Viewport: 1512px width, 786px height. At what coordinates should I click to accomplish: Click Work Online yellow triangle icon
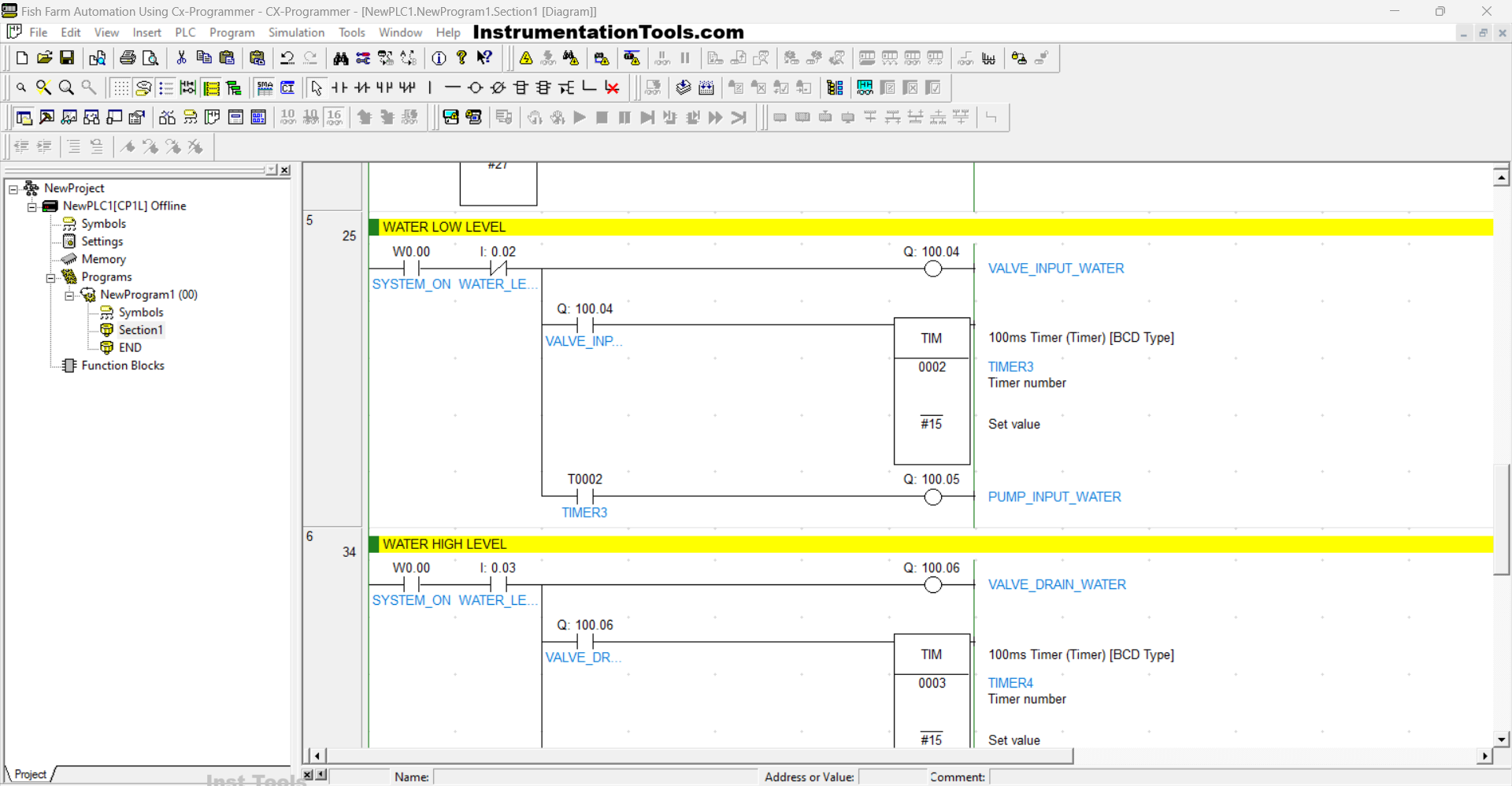click(526, 58)
